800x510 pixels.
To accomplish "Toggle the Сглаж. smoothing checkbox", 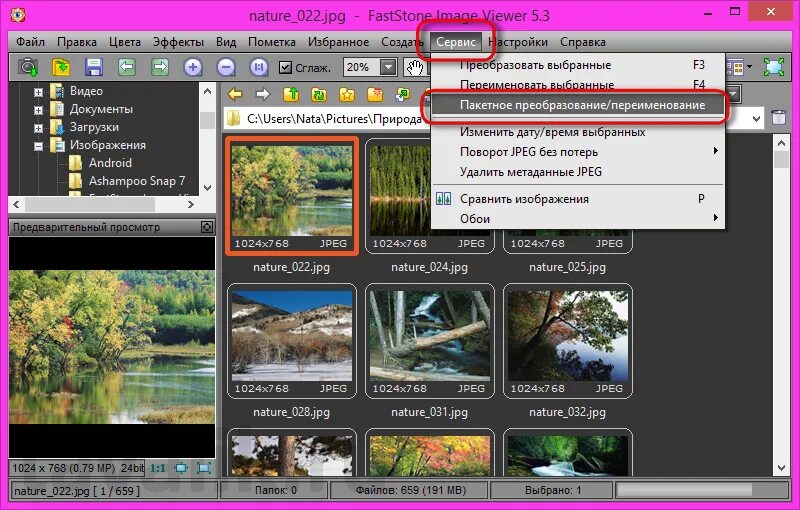I will (x=285, y=67).
